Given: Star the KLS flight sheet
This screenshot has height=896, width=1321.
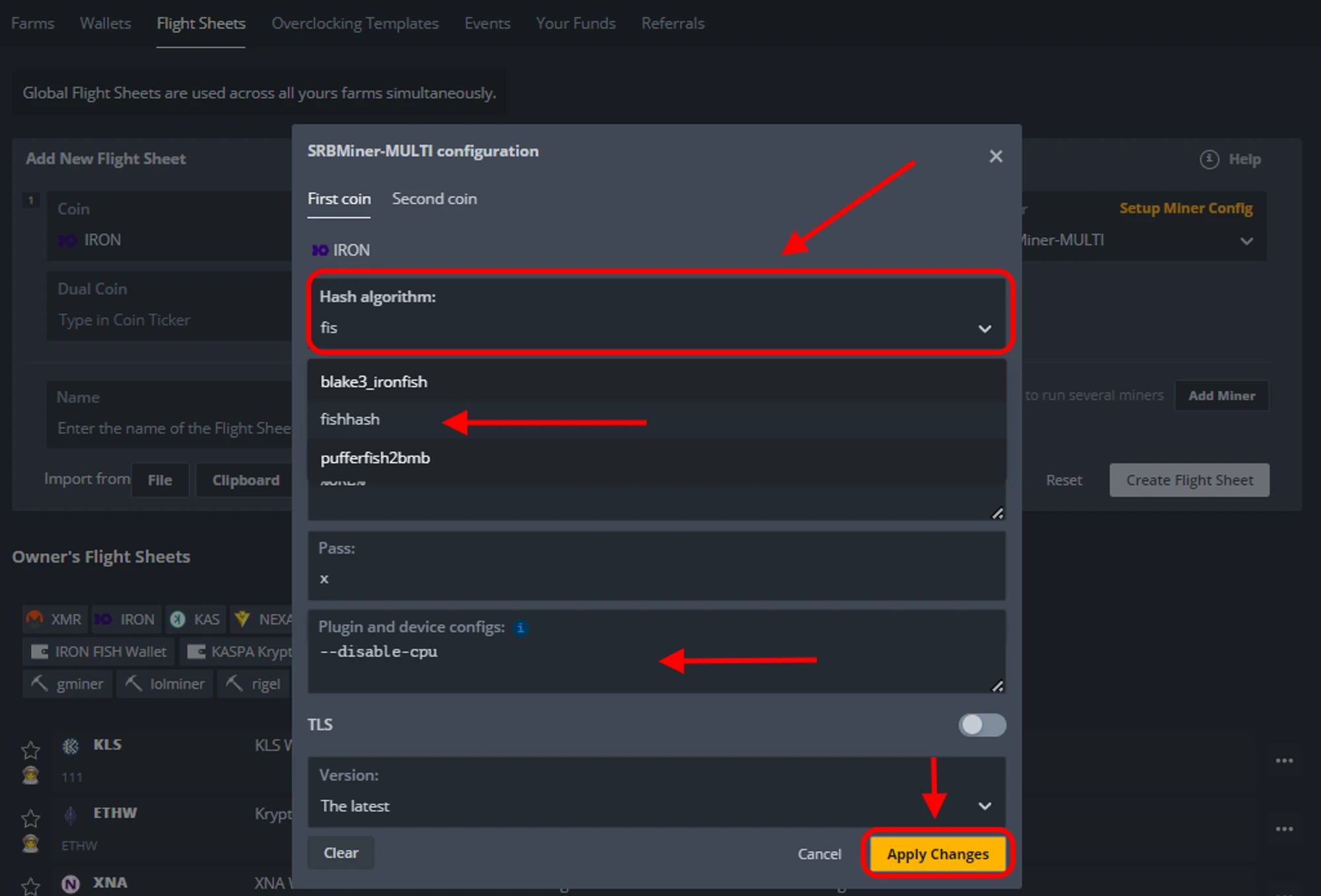Looking at the screenshot, I should (x=30, y=749).
